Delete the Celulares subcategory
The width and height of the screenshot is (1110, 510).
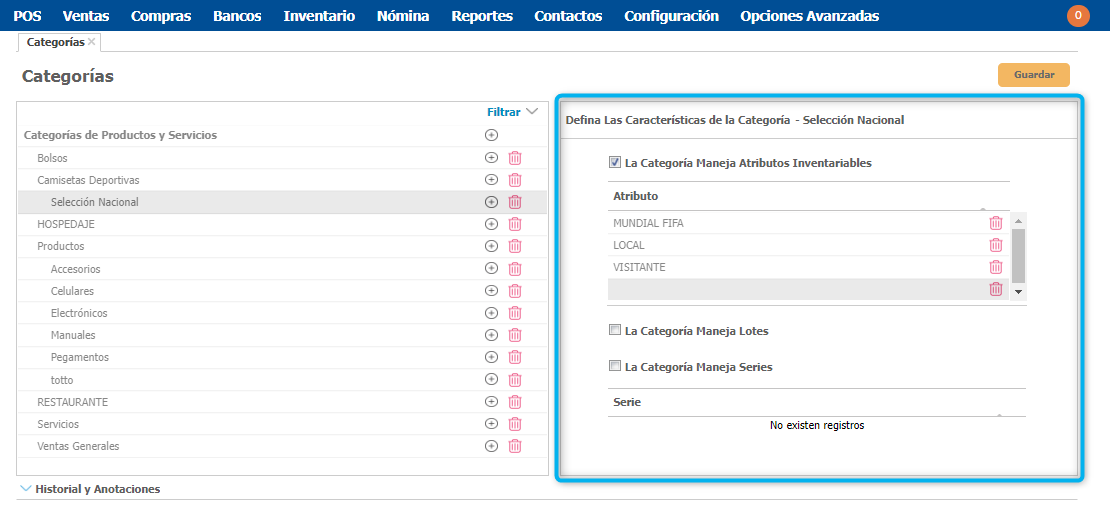point(515,291)
